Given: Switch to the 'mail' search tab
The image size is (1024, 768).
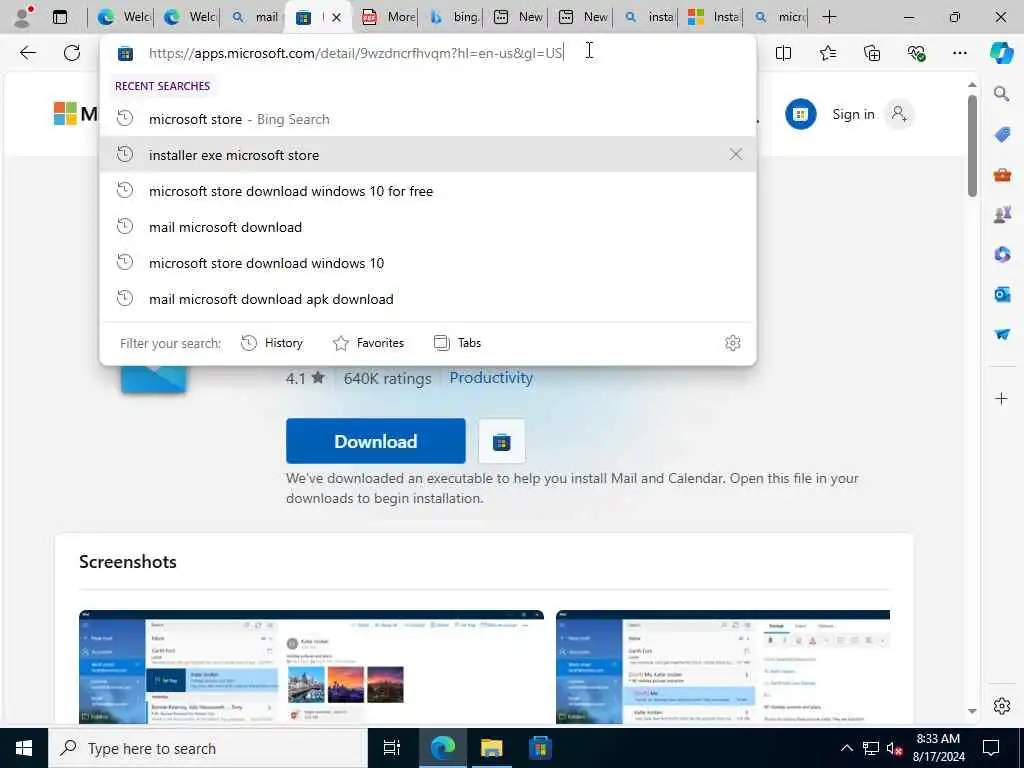Looking at the screenshot, I should [254, 17].
